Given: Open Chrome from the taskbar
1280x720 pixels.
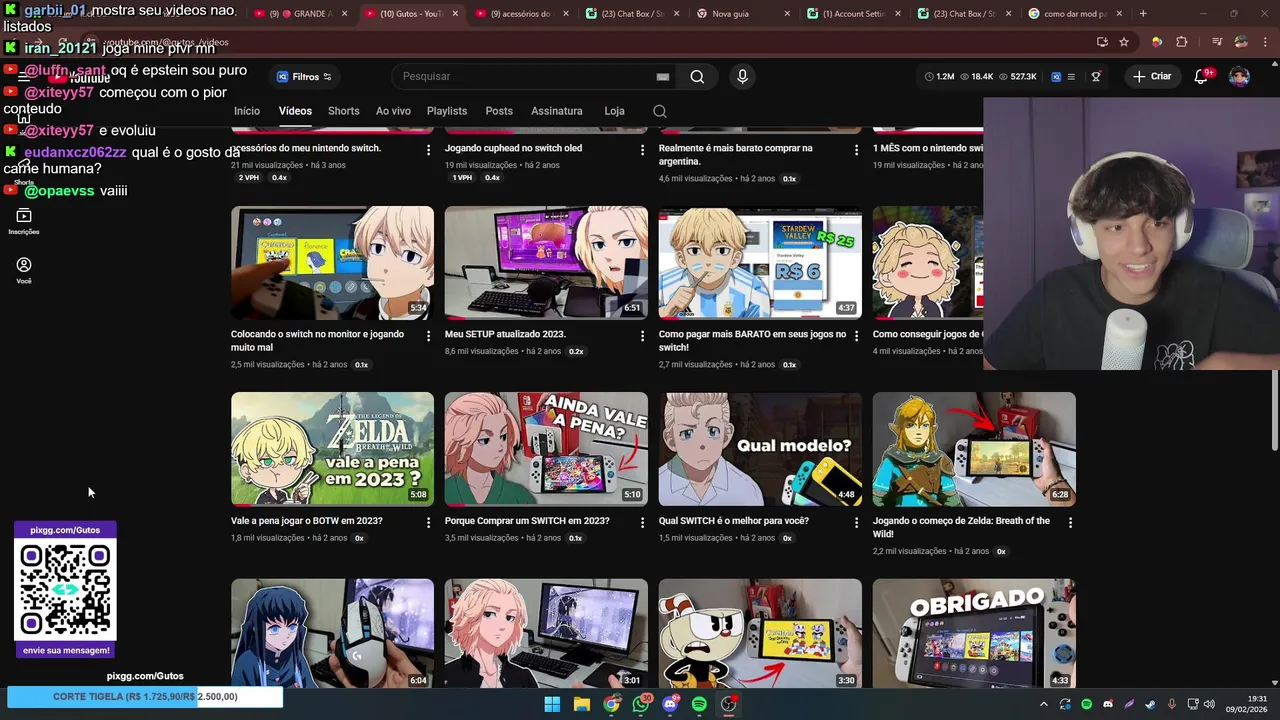Looking at the screenshot, I should click(611, 704).
